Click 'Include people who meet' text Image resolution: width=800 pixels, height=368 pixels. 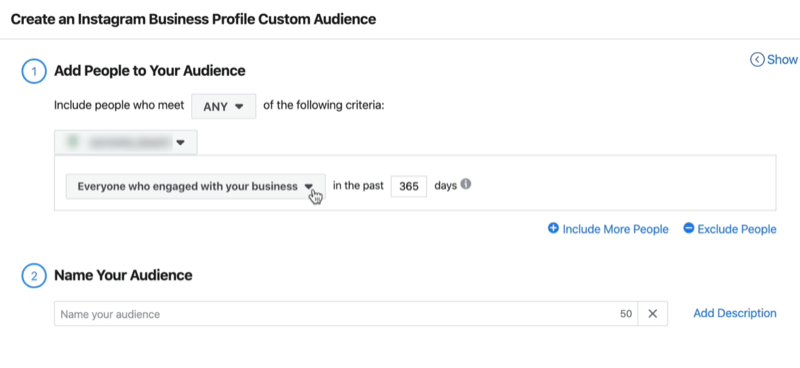[x=119, y=106]
